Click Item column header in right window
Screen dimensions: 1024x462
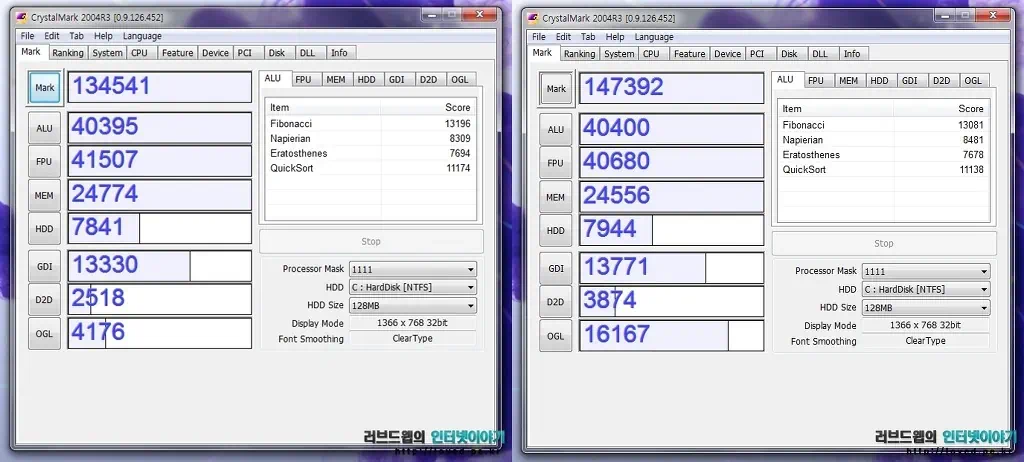[x=835, y=108]
